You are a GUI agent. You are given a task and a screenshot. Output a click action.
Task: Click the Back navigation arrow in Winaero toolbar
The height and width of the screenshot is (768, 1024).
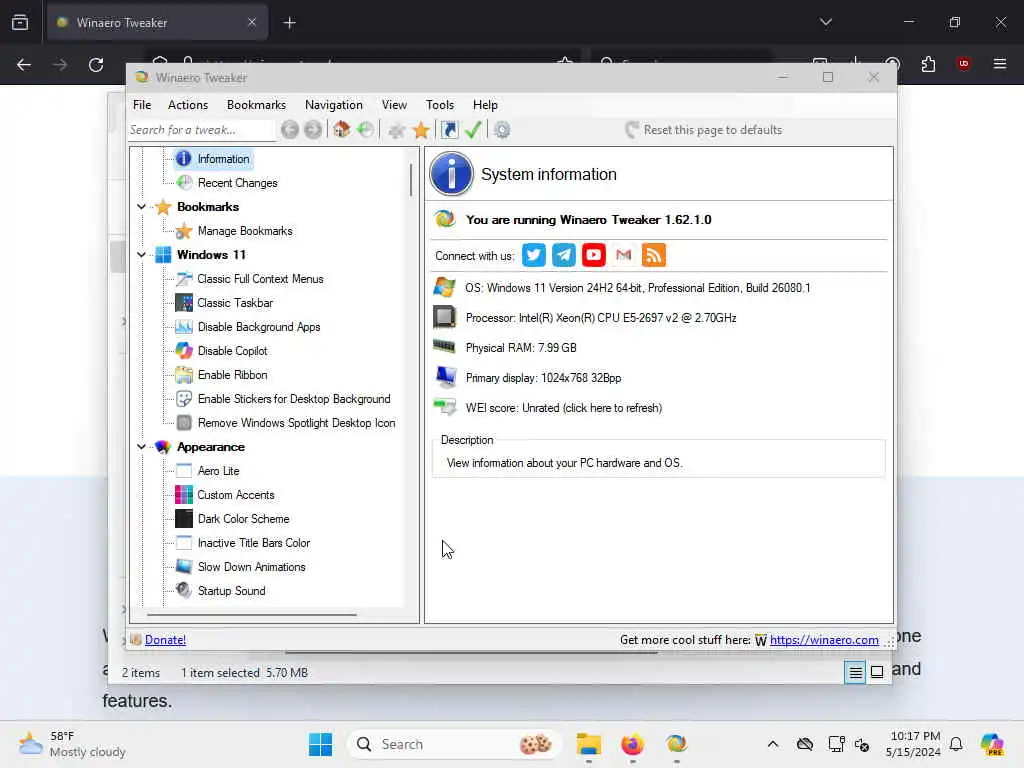[290, 130]
